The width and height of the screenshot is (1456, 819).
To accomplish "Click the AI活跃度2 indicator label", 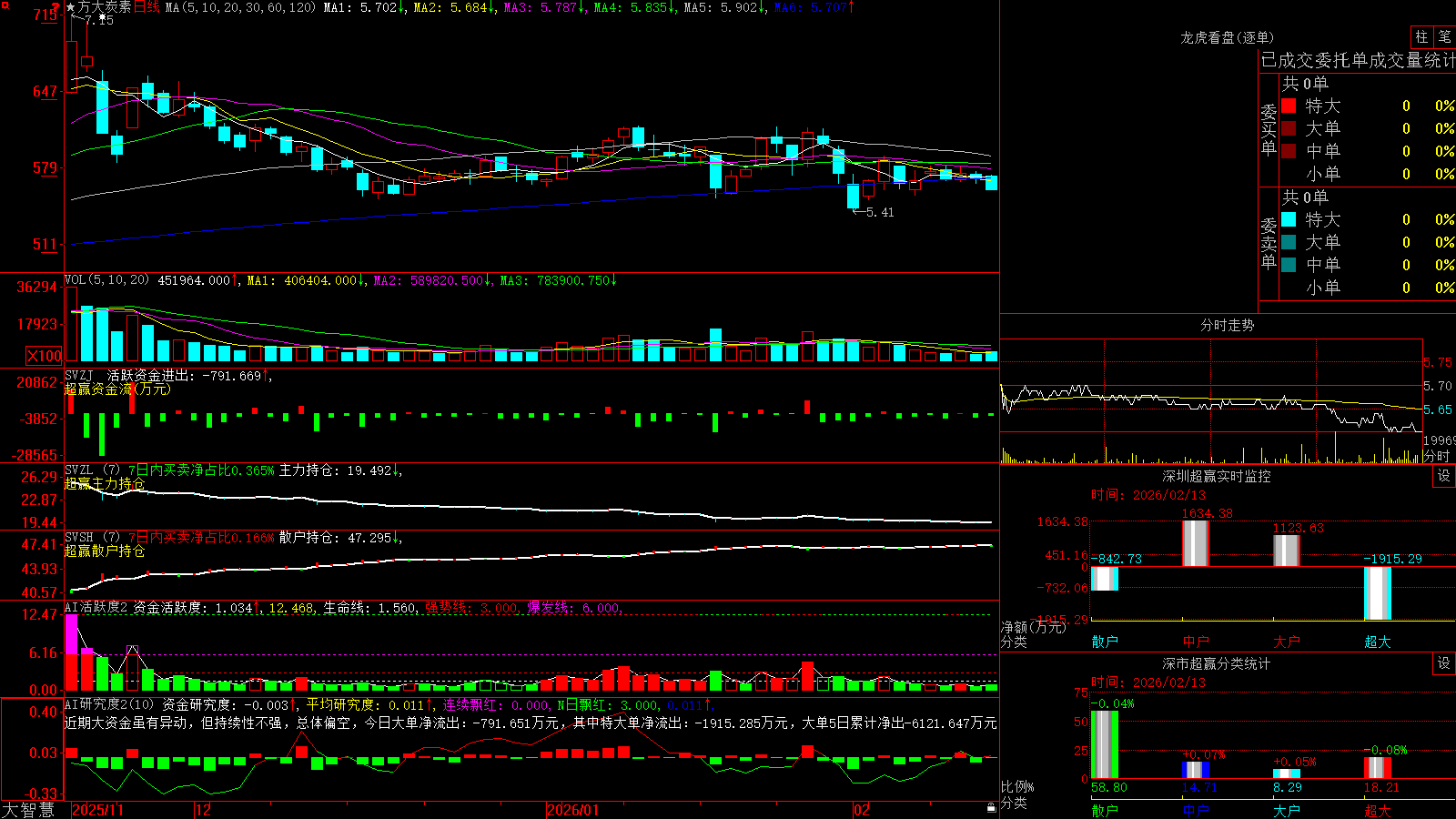I will click(x=96, y=607).
